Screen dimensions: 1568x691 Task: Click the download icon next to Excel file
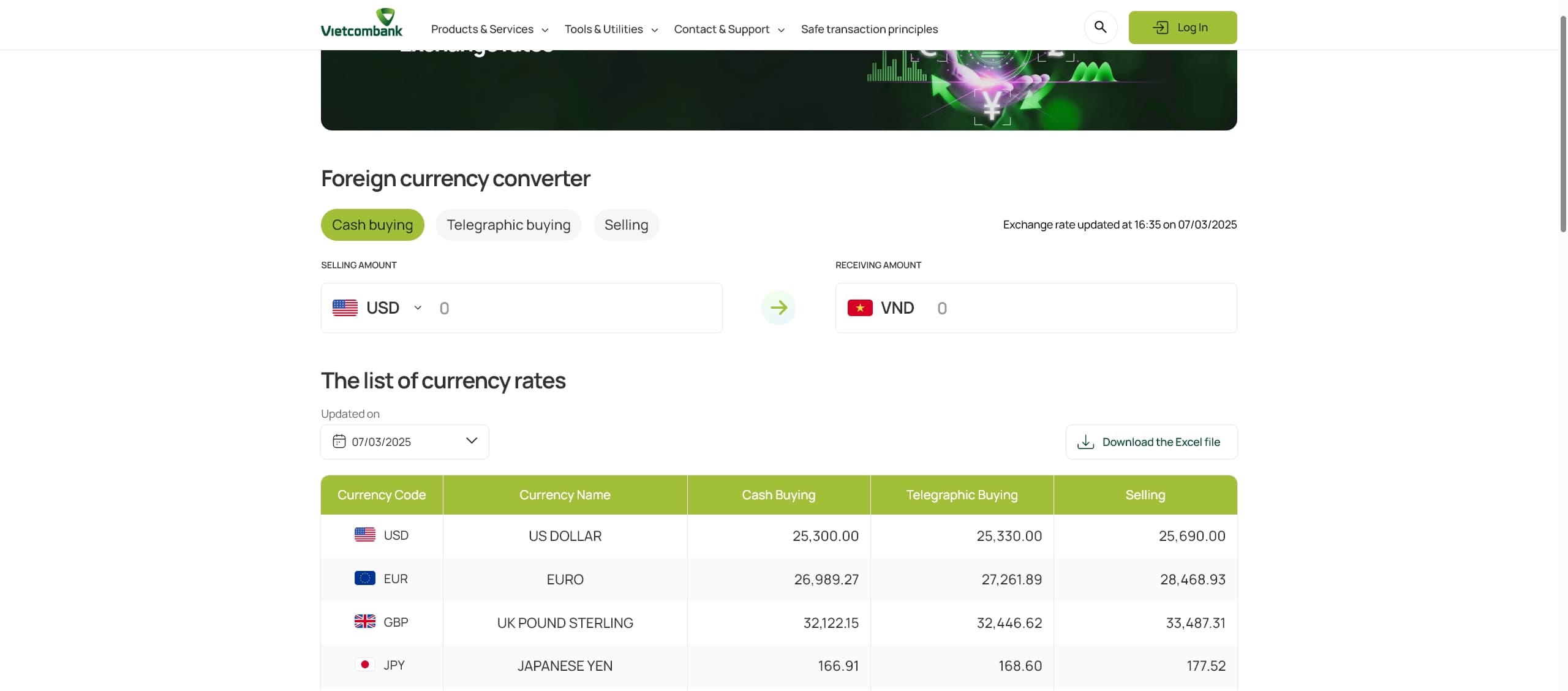(1085, 441)
